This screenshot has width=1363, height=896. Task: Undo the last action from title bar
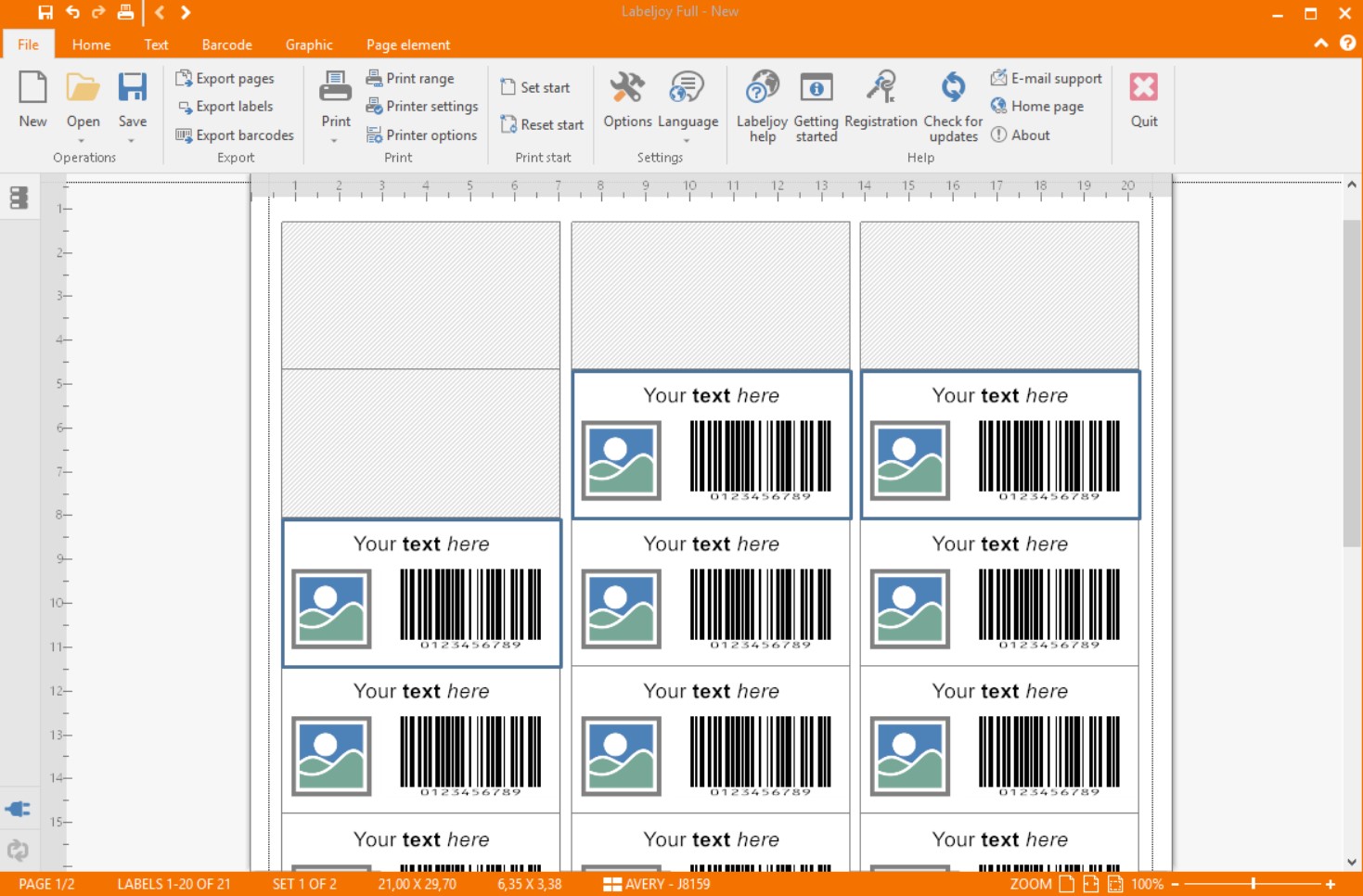click(72, 12)
